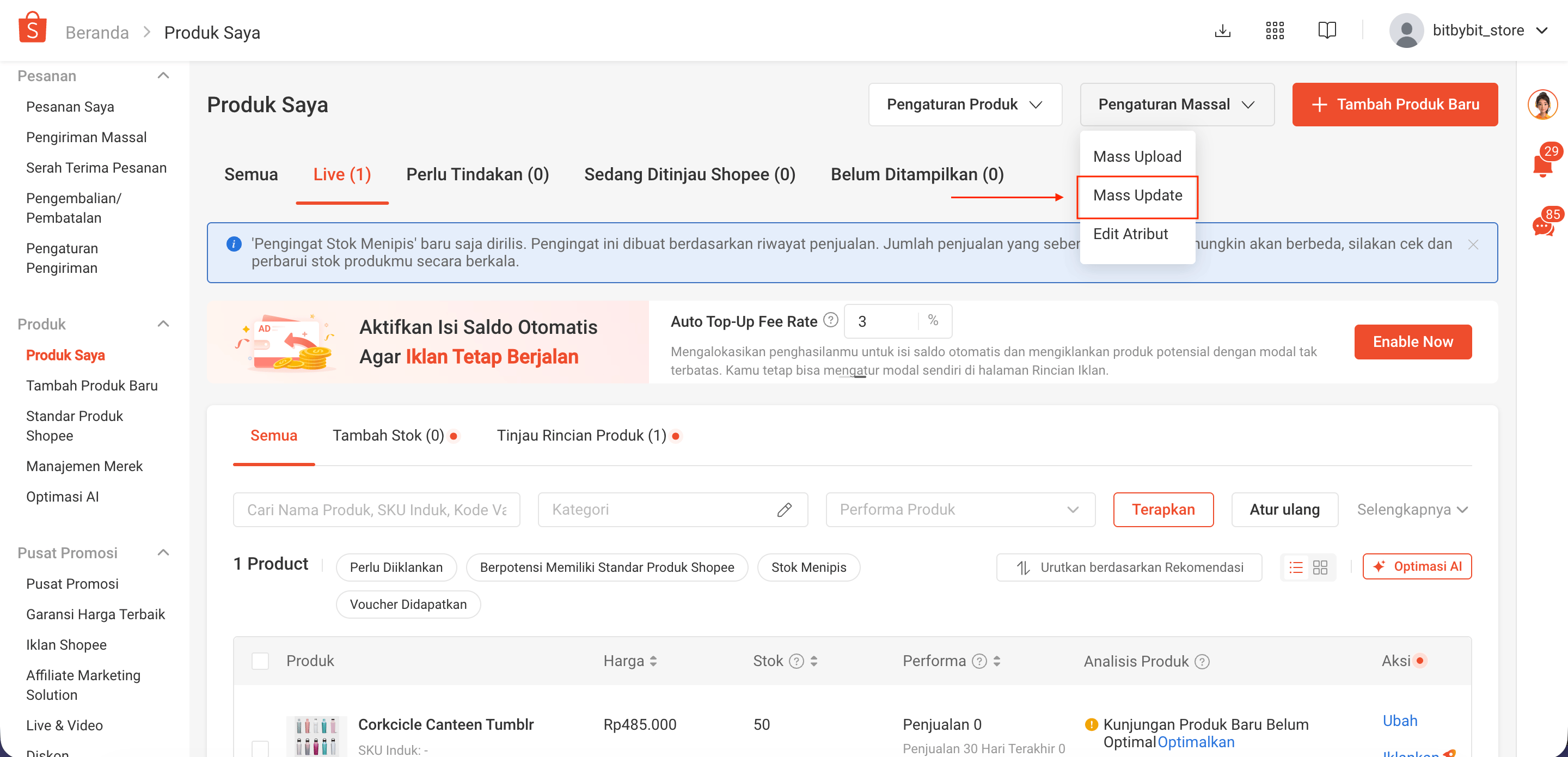The height and width of the screenshot is (757, 1568).
Task: Dismiss the Pengingat Stok Menipis banner
Action: (1473, 244)
